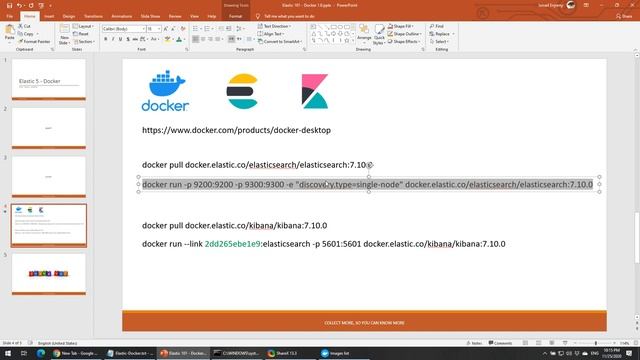Select slide 5 thumbnail

pyautogui.click(x=49, y=274)
